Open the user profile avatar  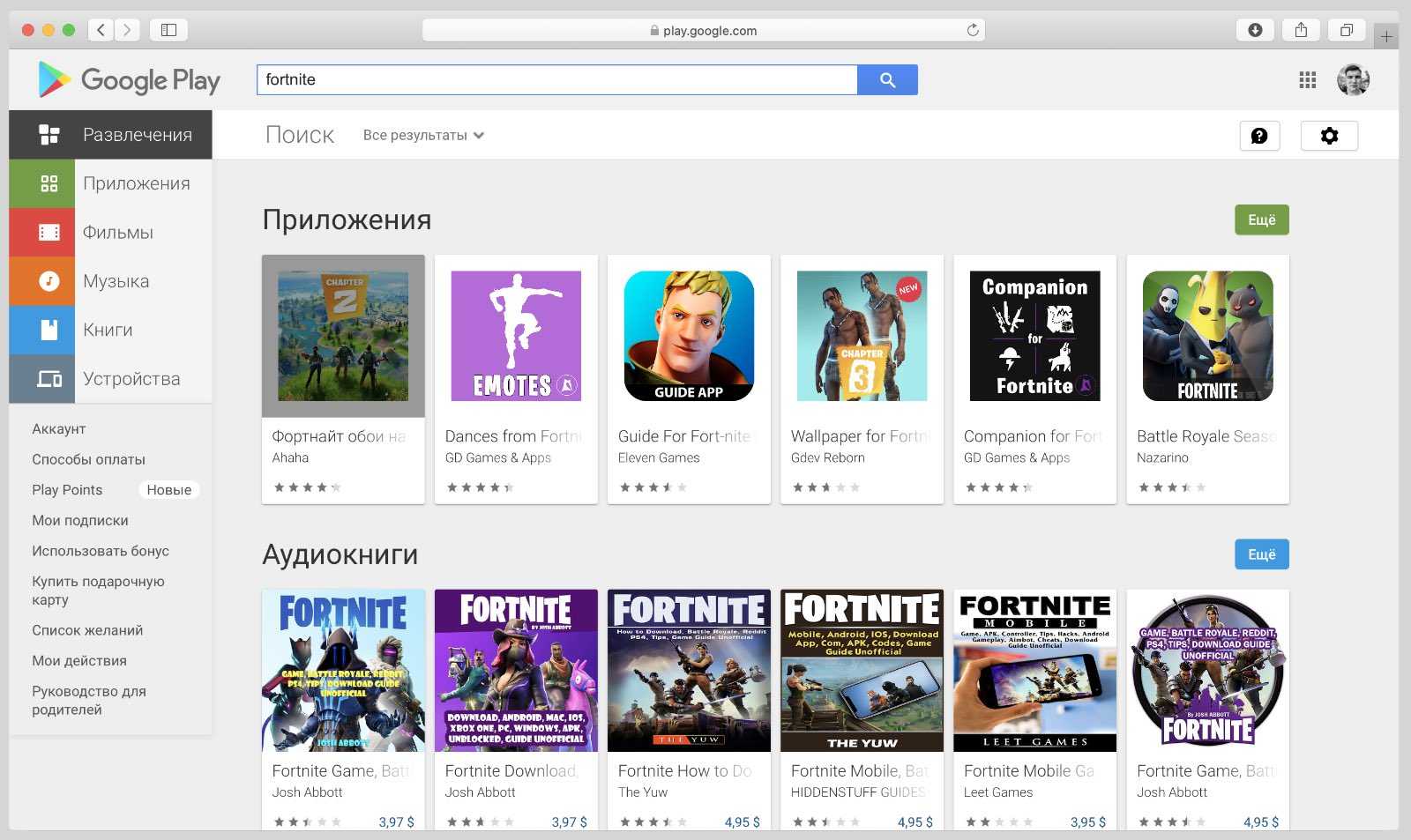pos(1353,80)
